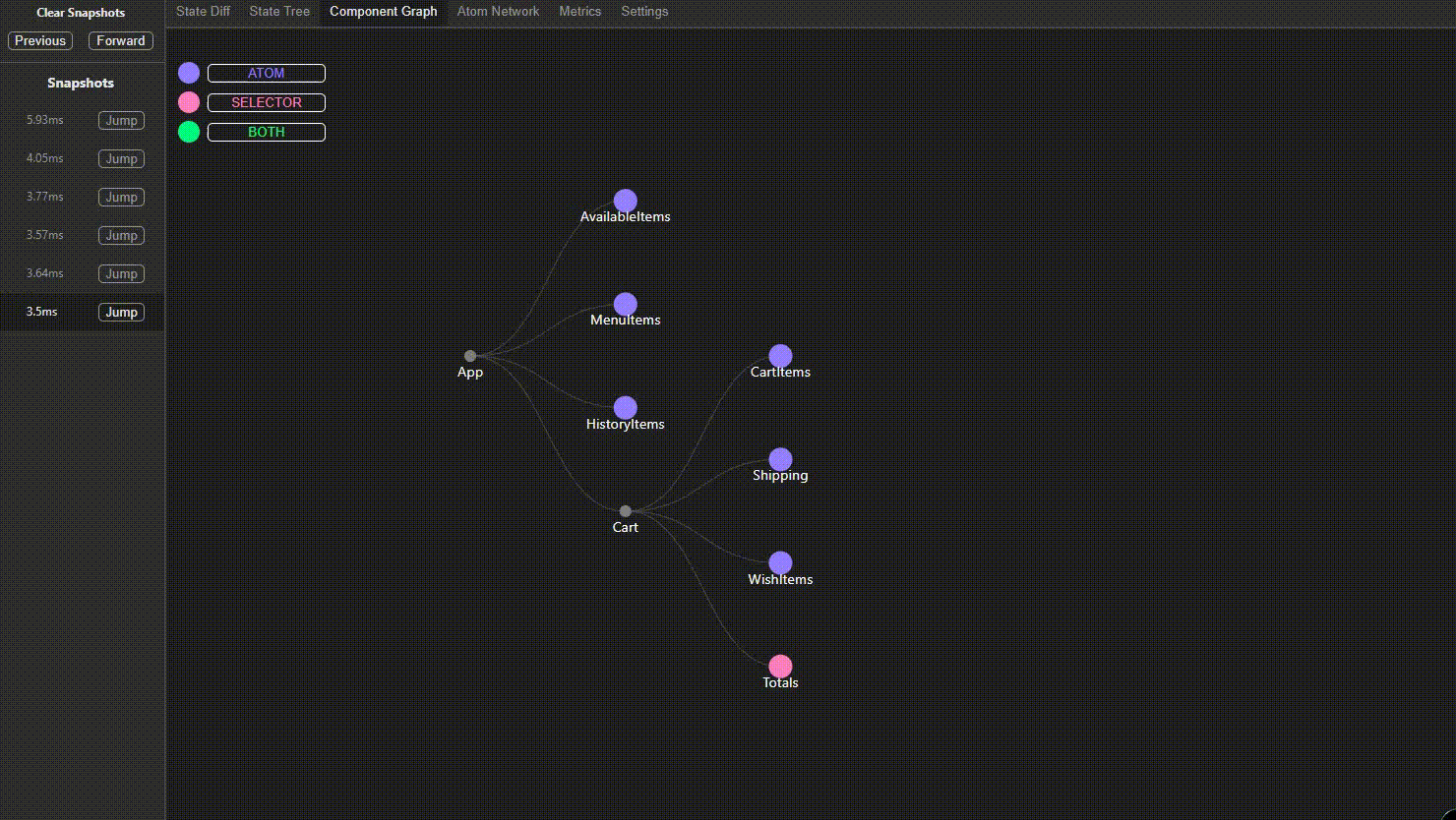The width and height of the screenshot is (1456, 820).
Task: Collapse the App root node
Action: click(470, 356)
